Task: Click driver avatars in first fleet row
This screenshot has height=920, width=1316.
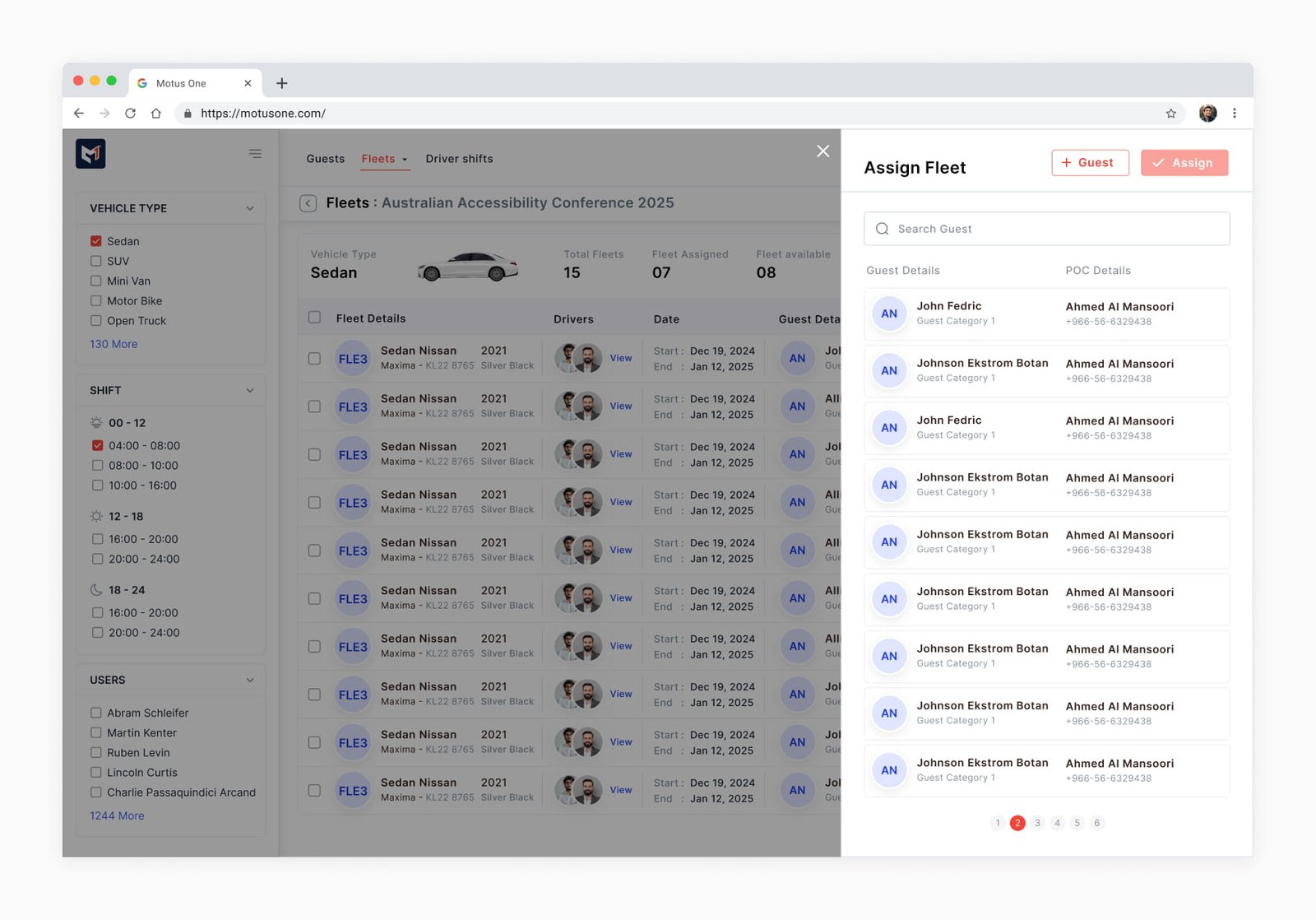Action: 578,358
